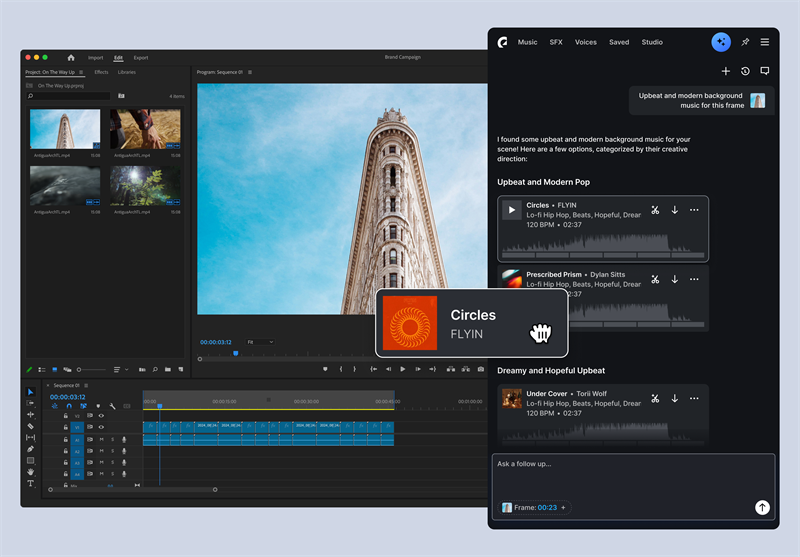This screenshot has width=800, height=557.
Task: Click the scissors icon on the Circles track
Action: click(655, 210)
